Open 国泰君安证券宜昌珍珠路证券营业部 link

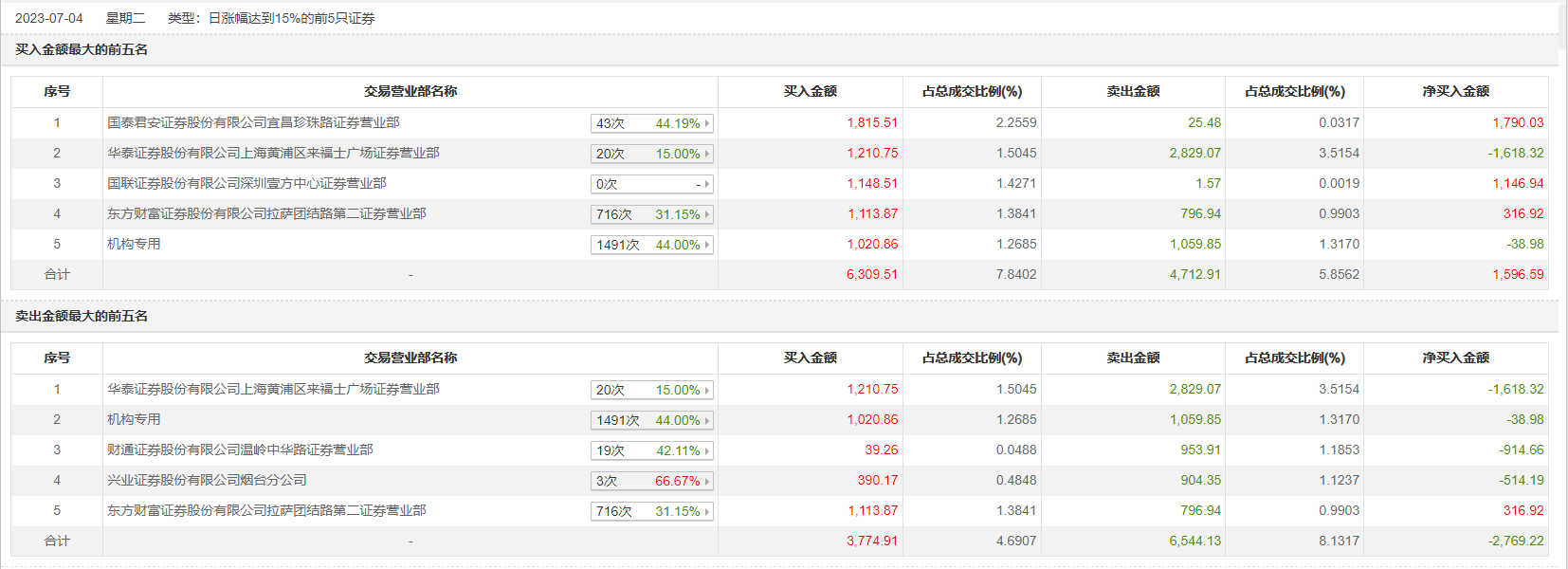coord(253,122)
